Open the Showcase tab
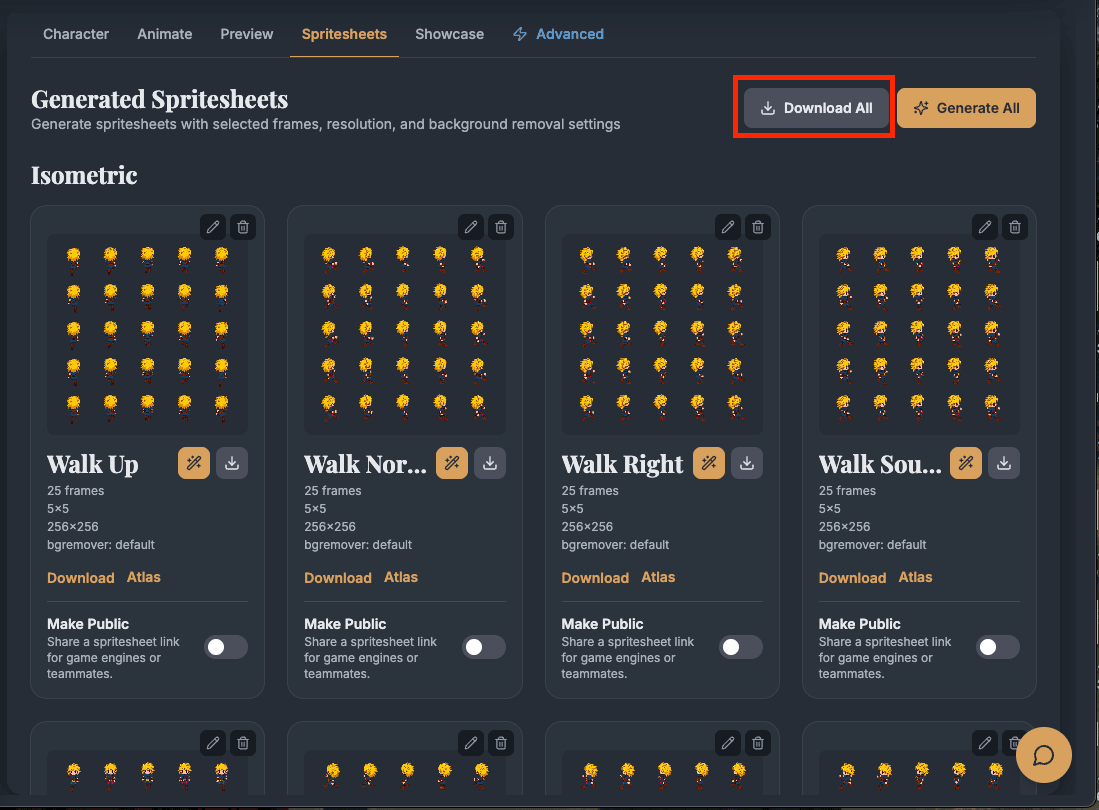 (x=449, y=34)
